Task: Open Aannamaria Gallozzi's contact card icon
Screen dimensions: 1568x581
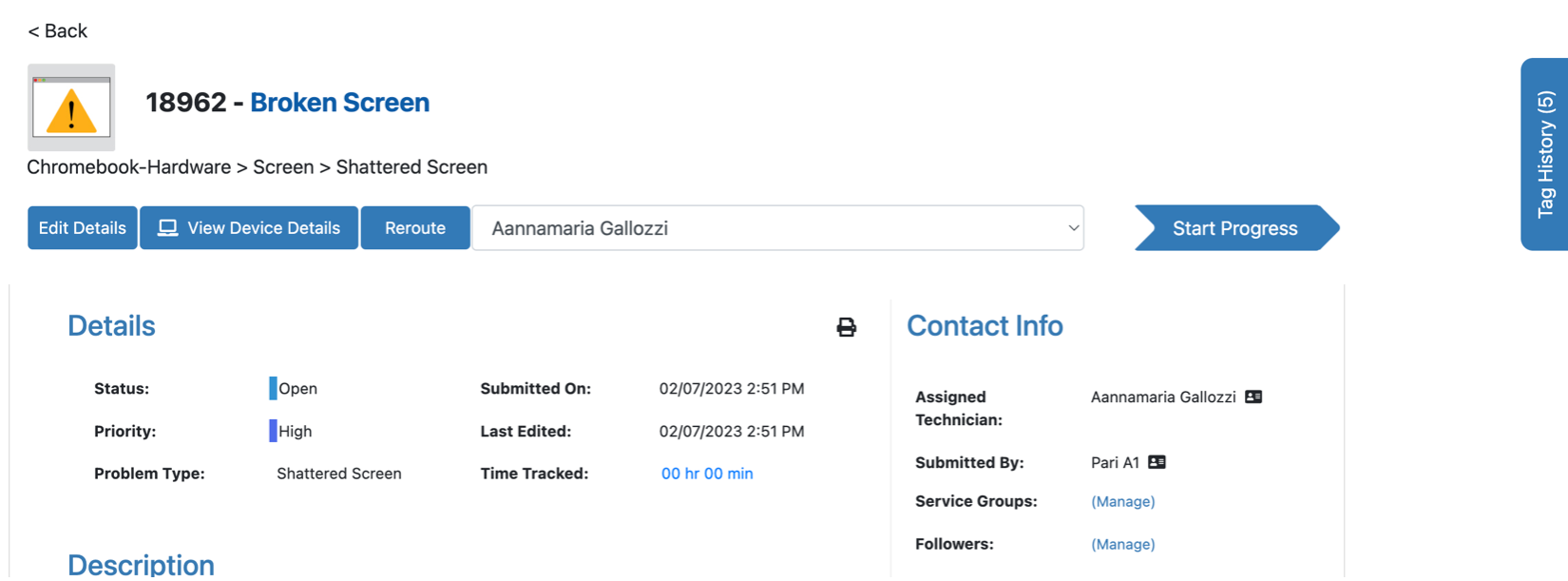Action: click(x=1253, y=397)
